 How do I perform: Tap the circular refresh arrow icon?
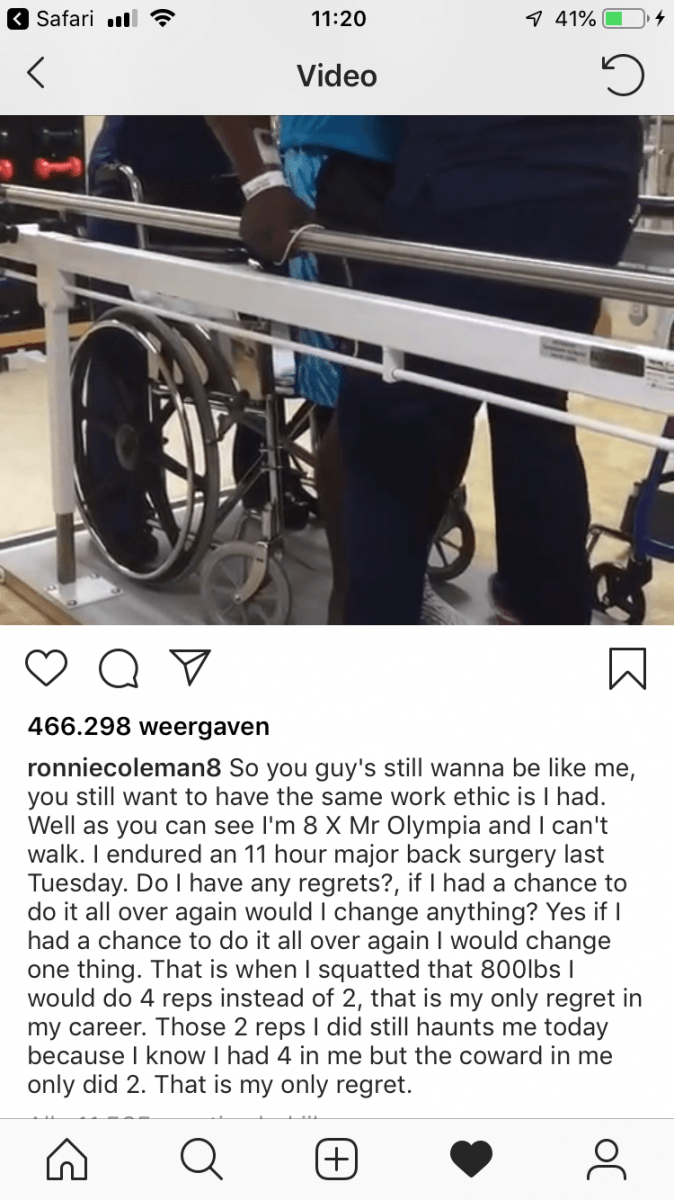coord(622,75)
